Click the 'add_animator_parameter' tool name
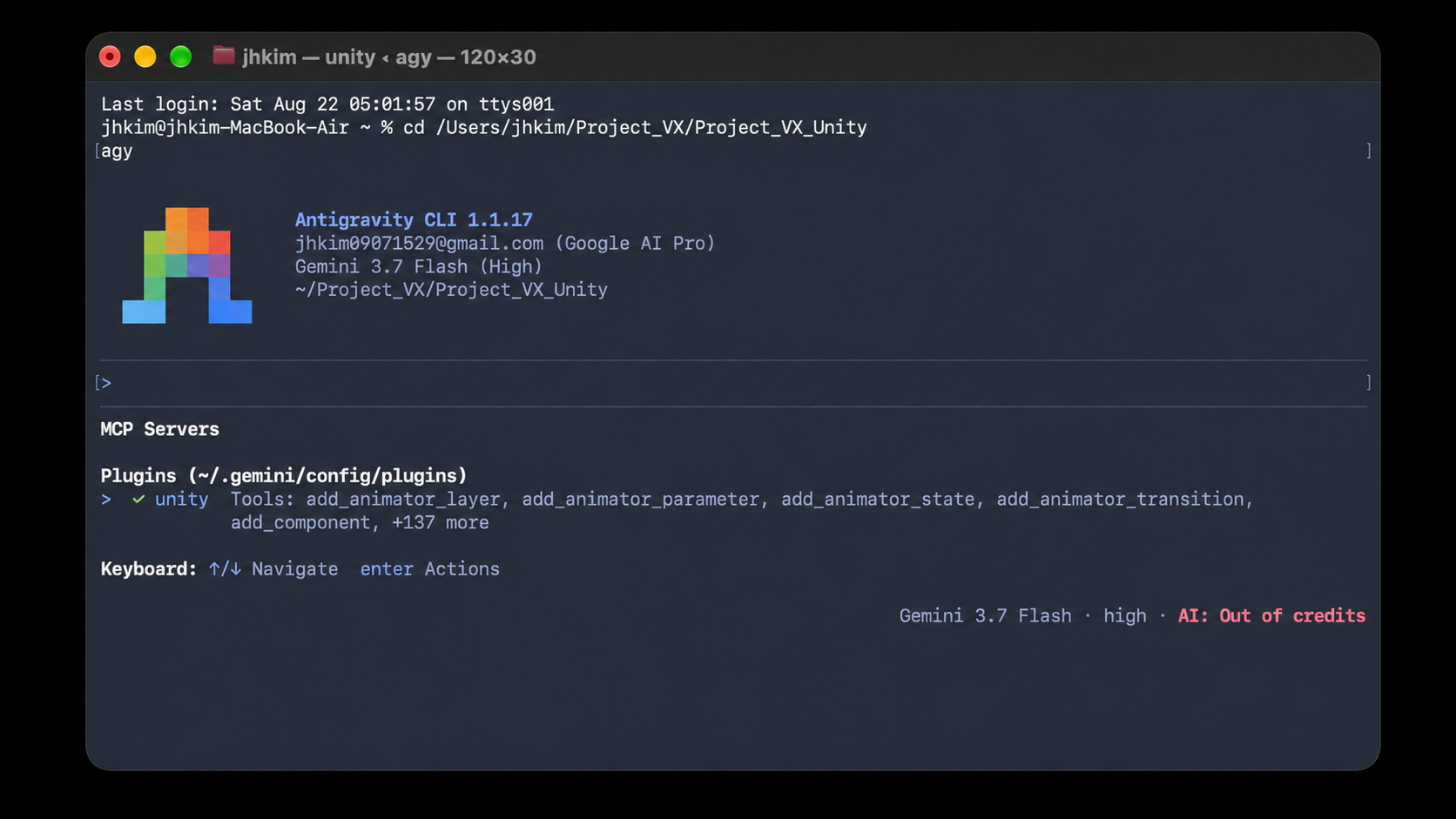Viewport: 1456px width, 819px height. [641, 500]
